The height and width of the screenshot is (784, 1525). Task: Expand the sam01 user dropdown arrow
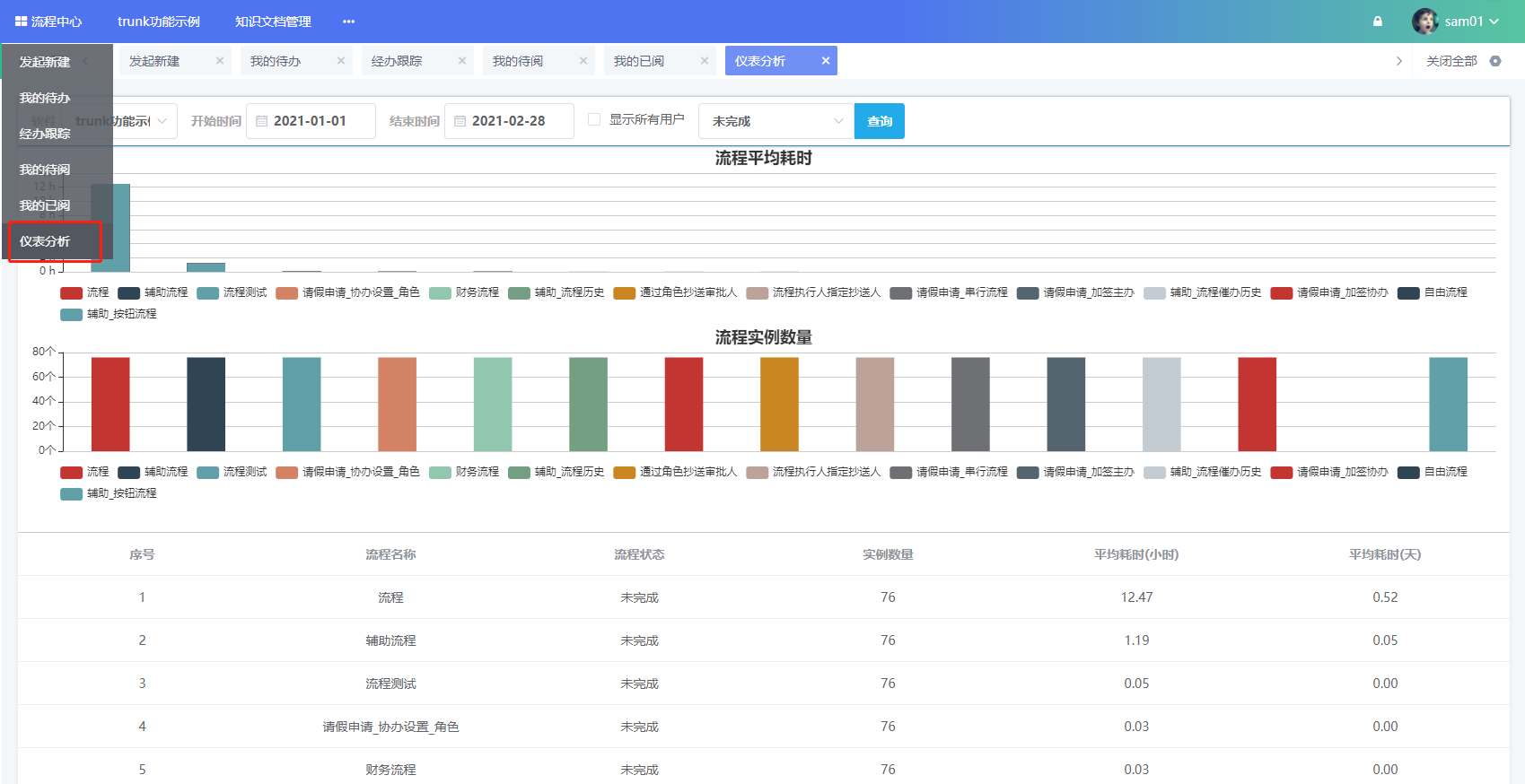click(x=1494, y=22)
